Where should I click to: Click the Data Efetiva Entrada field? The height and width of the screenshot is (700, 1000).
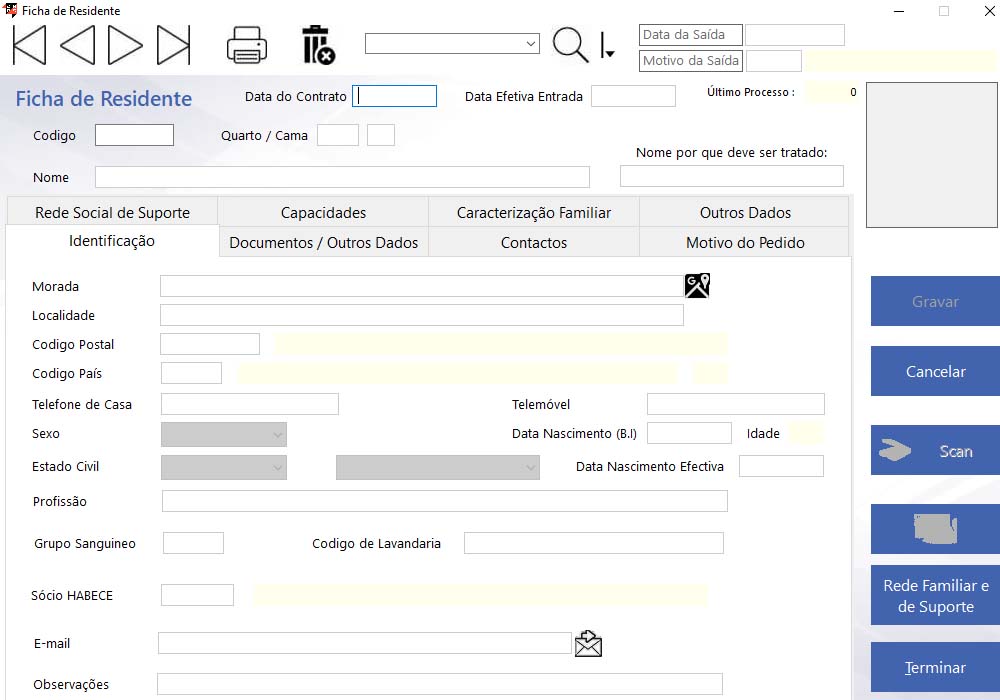coord(633,96)
